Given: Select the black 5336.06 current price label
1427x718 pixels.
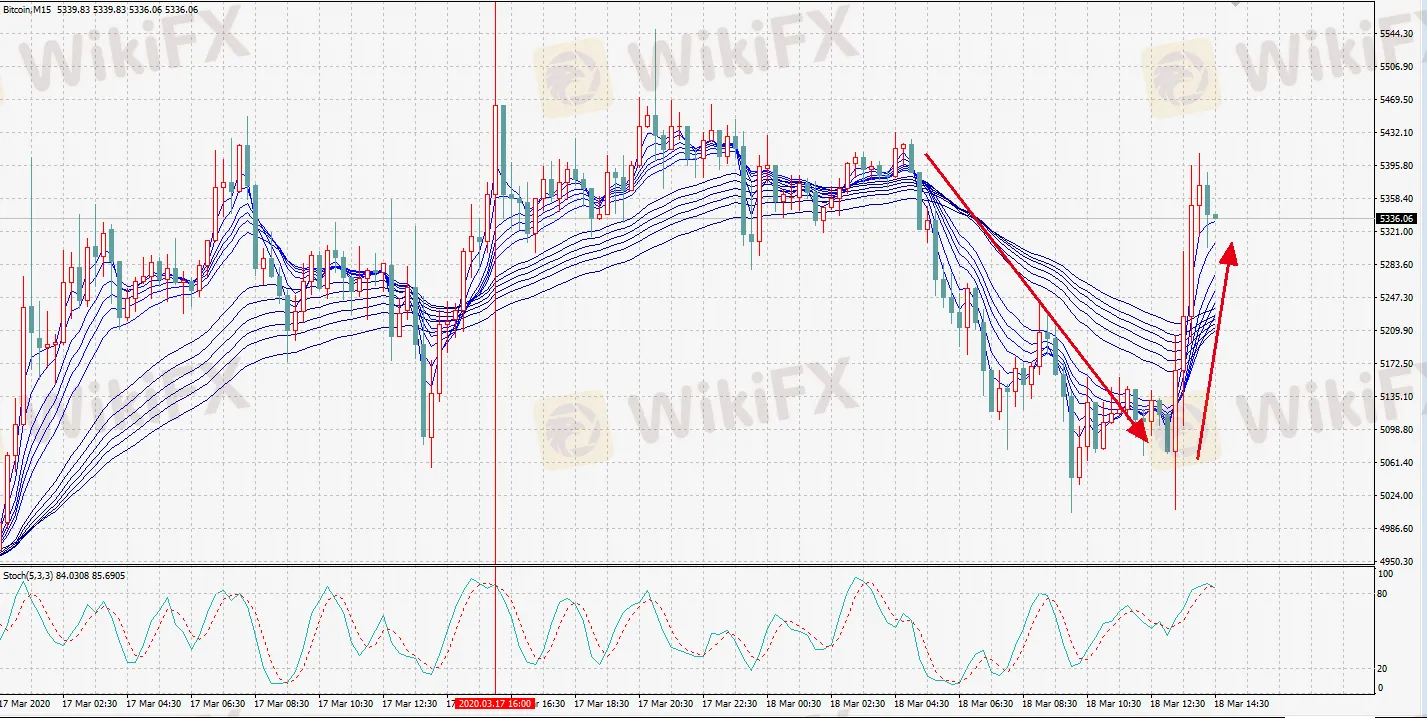Looking at the screenshot, I should click(x=1395, y=218).
